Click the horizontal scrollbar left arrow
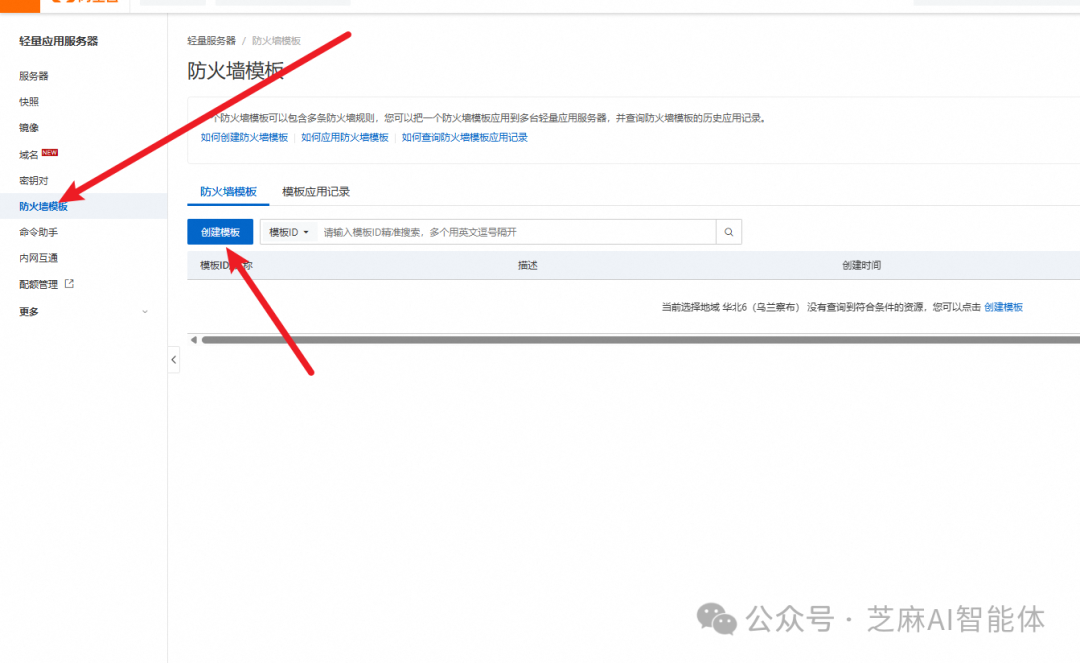1080x663 pixels. [x=194, y=339]
